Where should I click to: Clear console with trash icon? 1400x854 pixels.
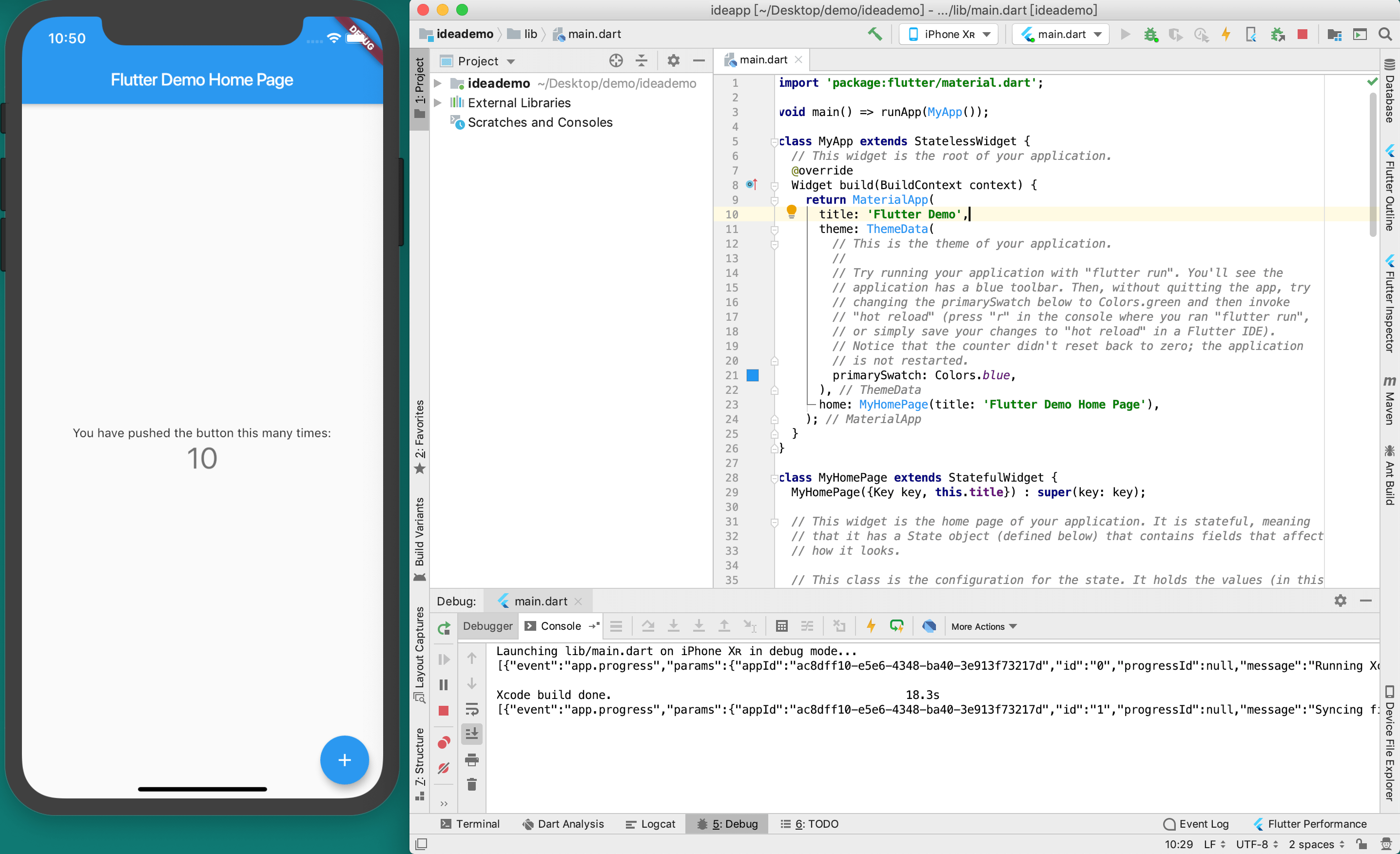tap(471, 785)
